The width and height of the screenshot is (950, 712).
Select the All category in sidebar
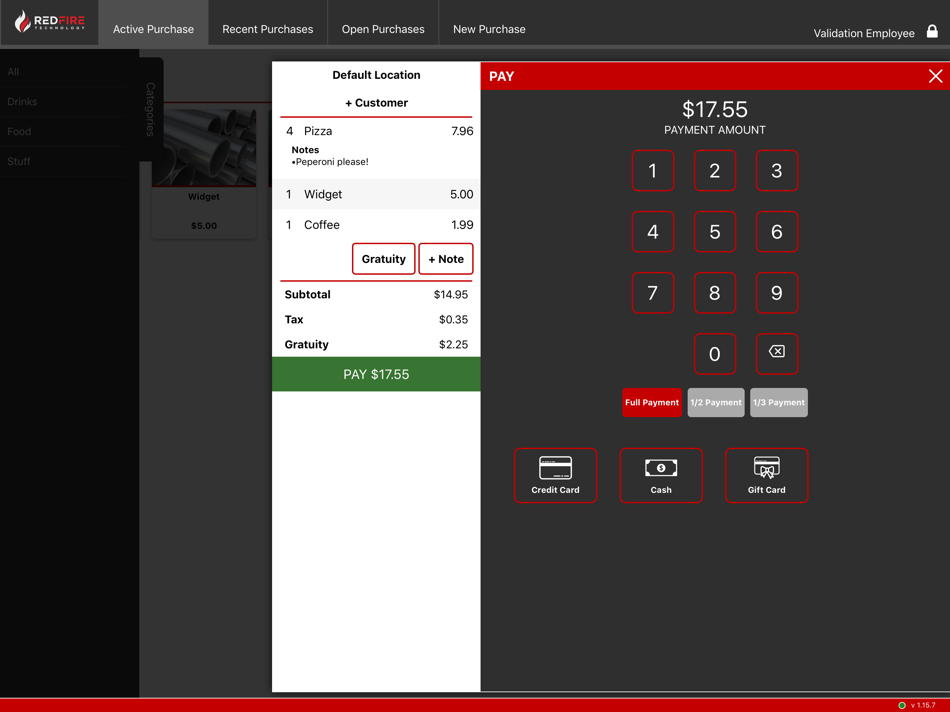(64, 72)
